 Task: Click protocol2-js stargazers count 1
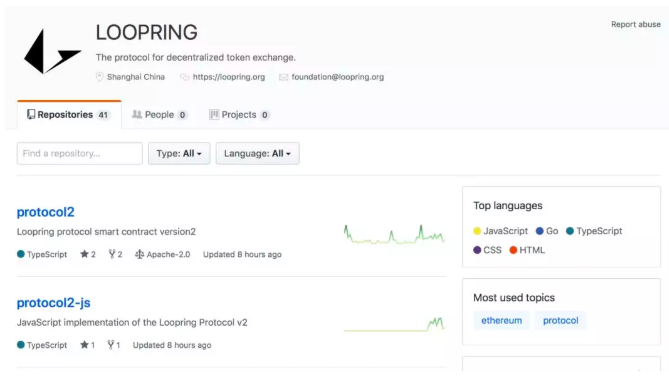pyautogui.click(x=93, y=345)
